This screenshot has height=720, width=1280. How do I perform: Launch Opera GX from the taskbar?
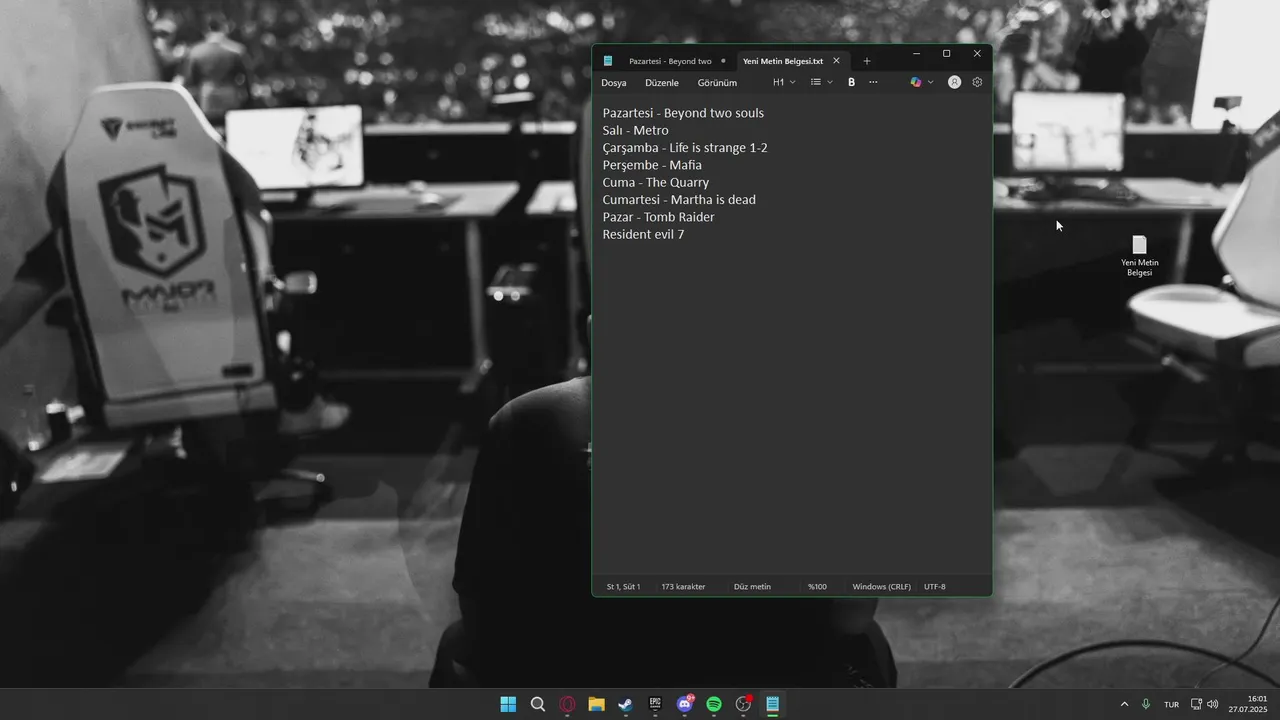click(567, 704)
